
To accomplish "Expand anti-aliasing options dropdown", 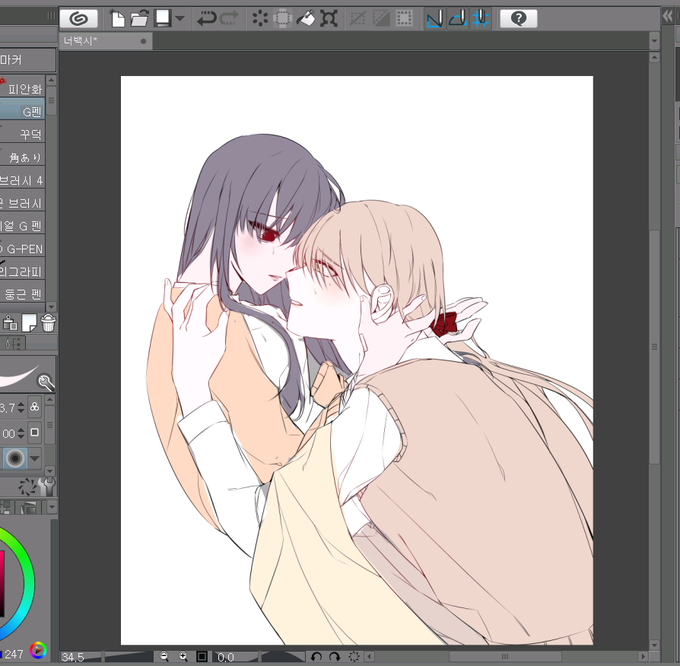I will click(35, 458).
